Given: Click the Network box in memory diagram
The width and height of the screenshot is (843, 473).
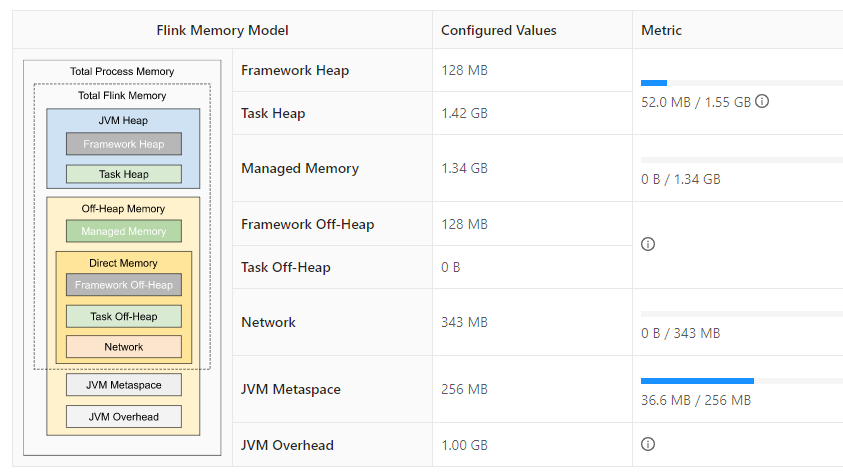Looking at the screenshot, I should coord(124,347).
